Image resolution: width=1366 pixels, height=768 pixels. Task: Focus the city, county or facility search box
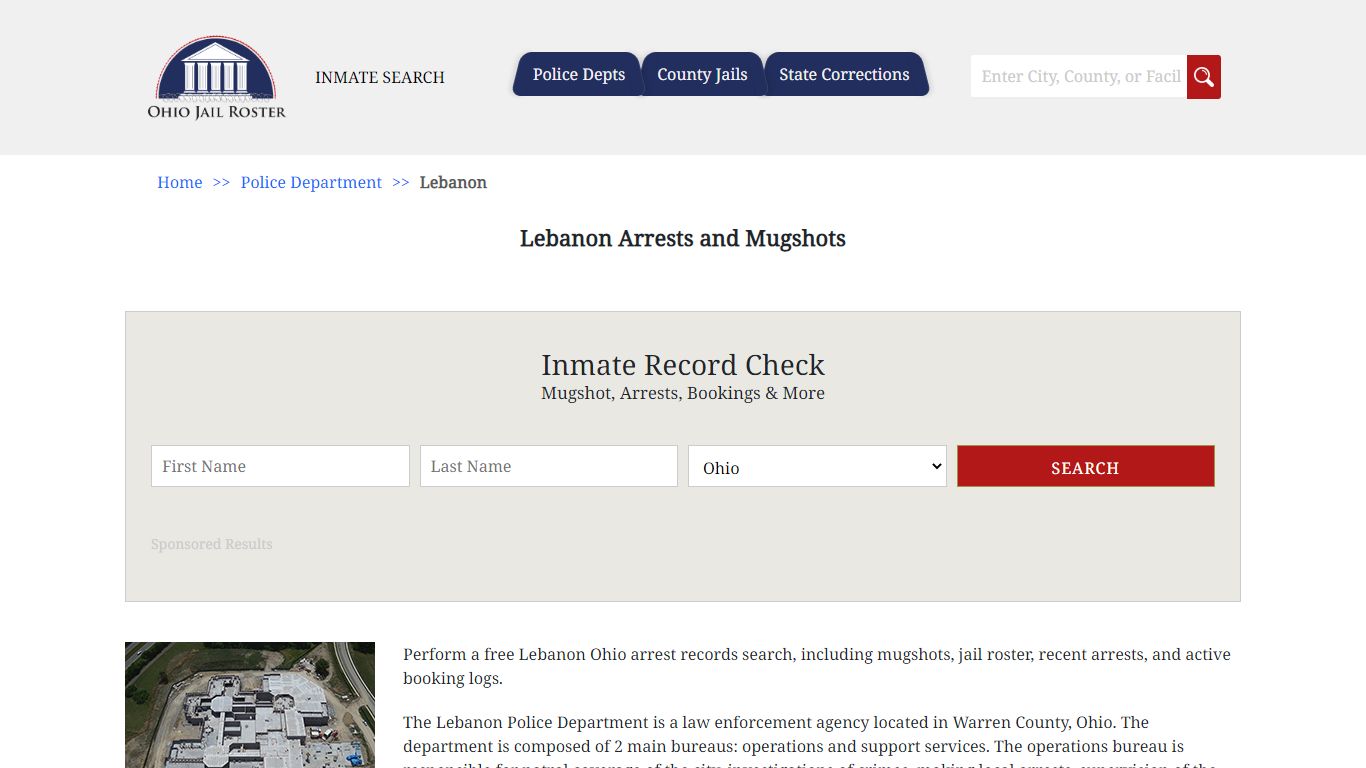click(x=1079, y=77)
